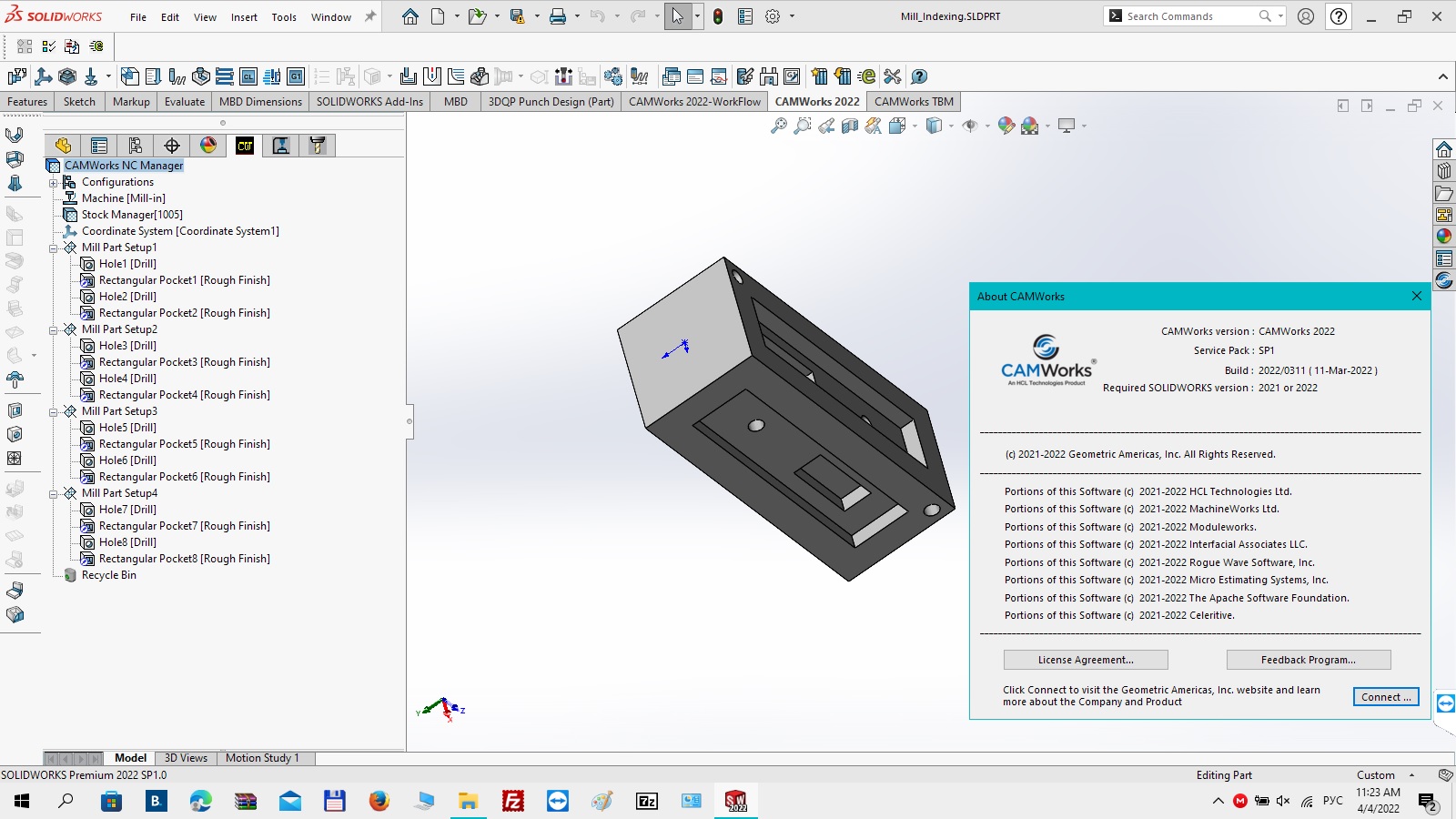Open the DimXpert crosshair manager tab
The height and width of the screenshot is (819, 1456).
point(172,146)
